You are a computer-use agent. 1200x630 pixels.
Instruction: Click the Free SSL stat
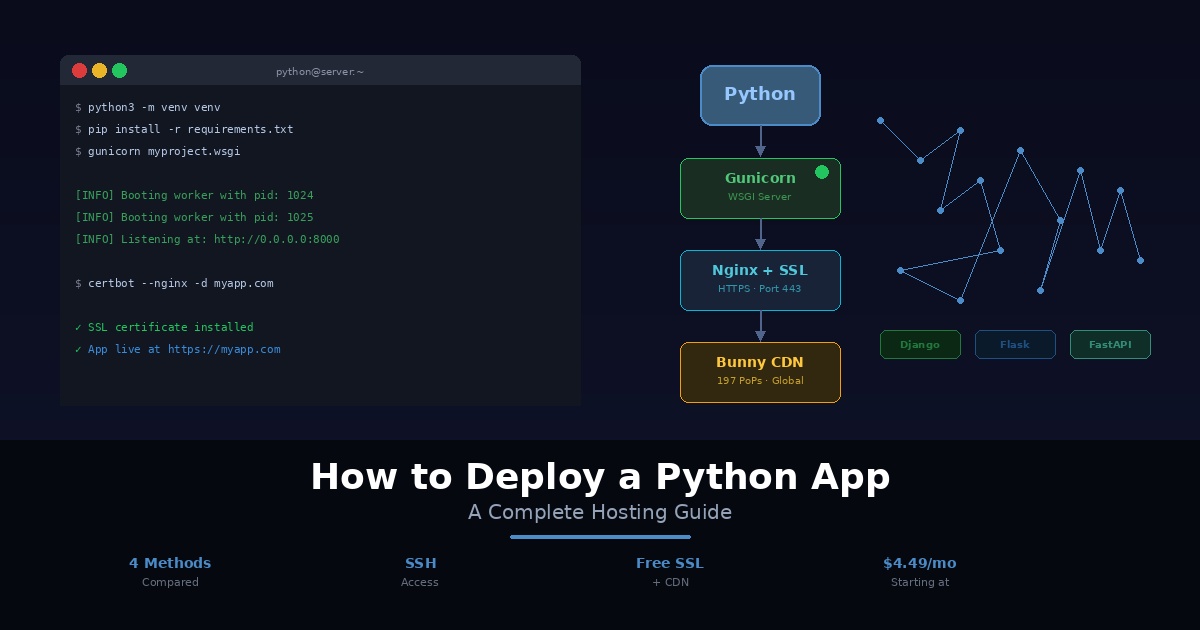coord(670,571)
